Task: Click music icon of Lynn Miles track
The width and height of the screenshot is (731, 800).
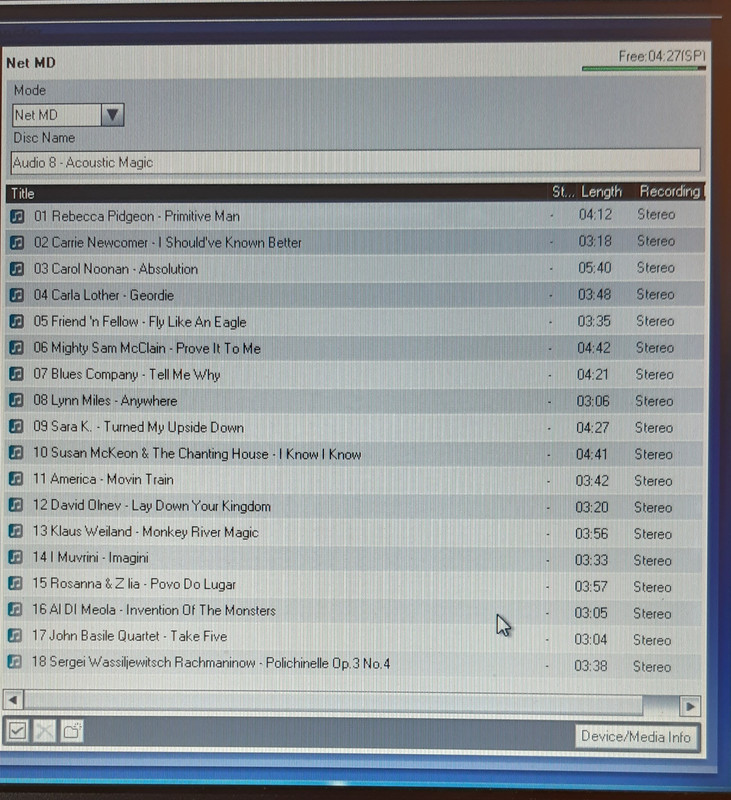Action: [x=16, y=400]
